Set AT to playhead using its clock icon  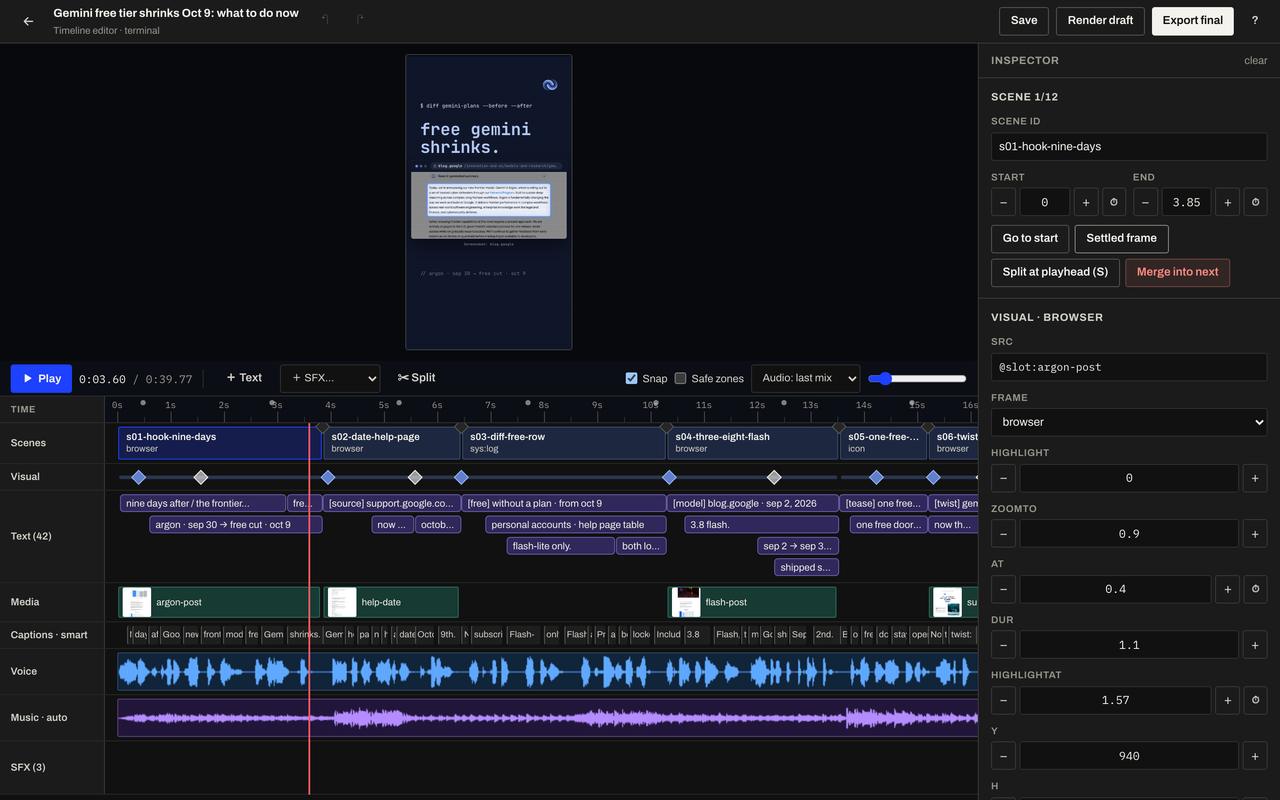1255,589
